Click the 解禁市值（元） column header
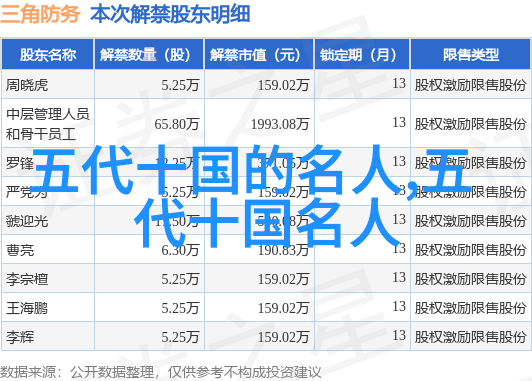 click(x=259, y=55)
